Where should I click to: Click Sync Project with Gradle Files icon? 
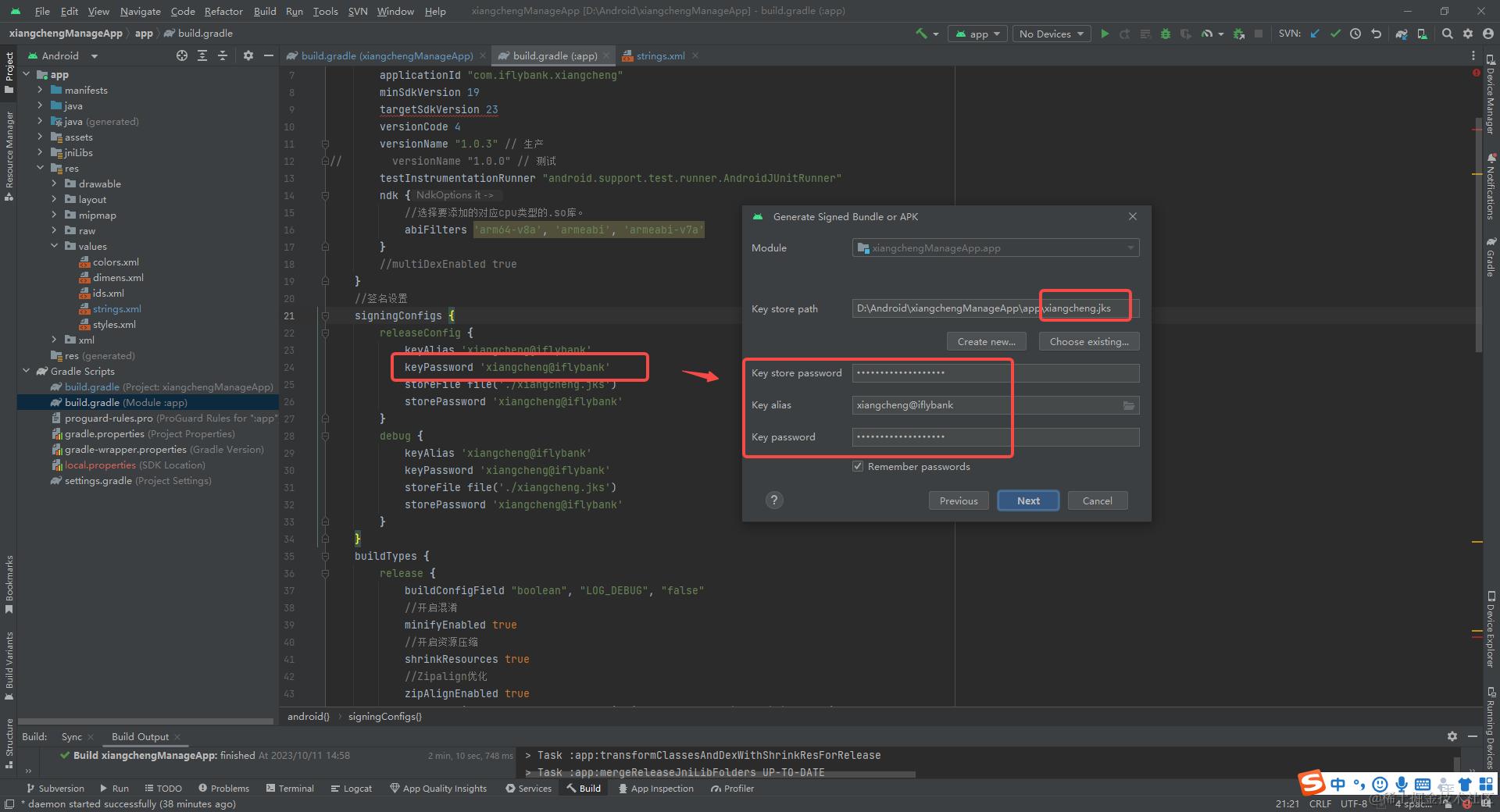pyautogui.click(x=1402, y=34)
